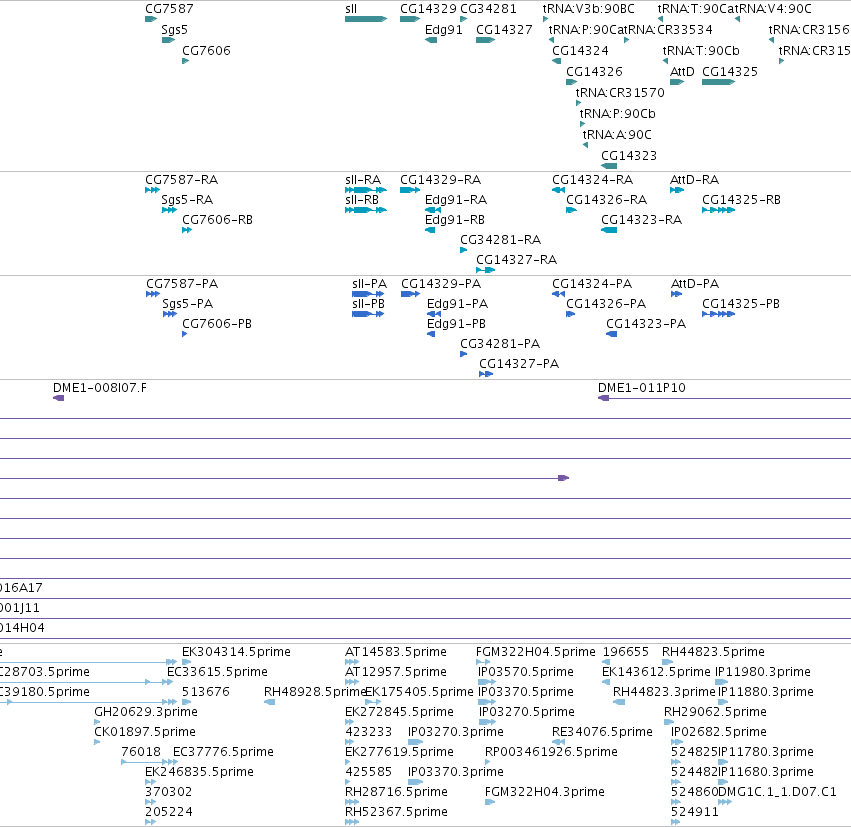Select RH44823.5prime EST label
The width and height of the screenshot is (851, 827).
point(713,652)
